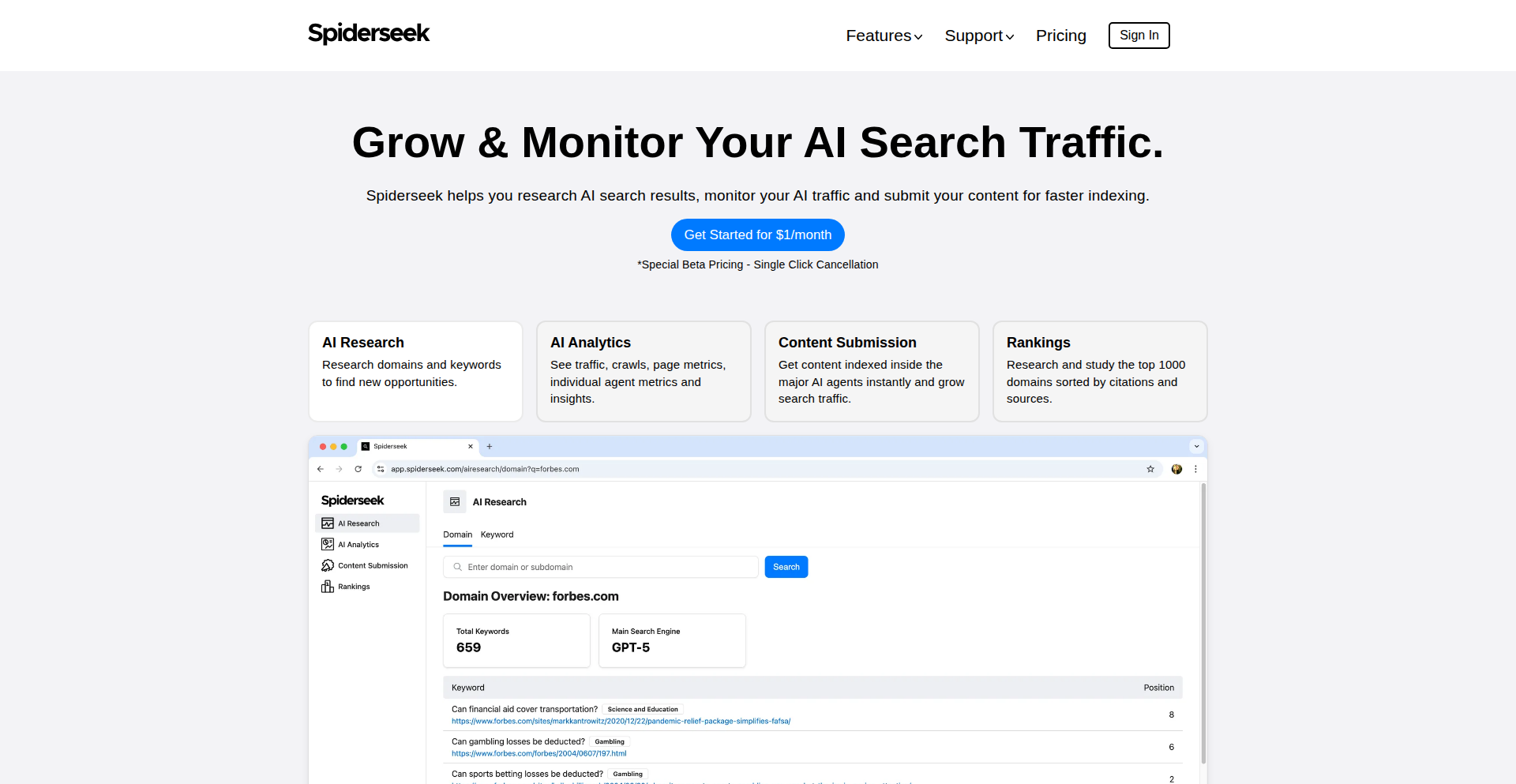The image size is (1516, 784).
Task: Open the Rankings feature card
Action: [x=1100, y=371]
